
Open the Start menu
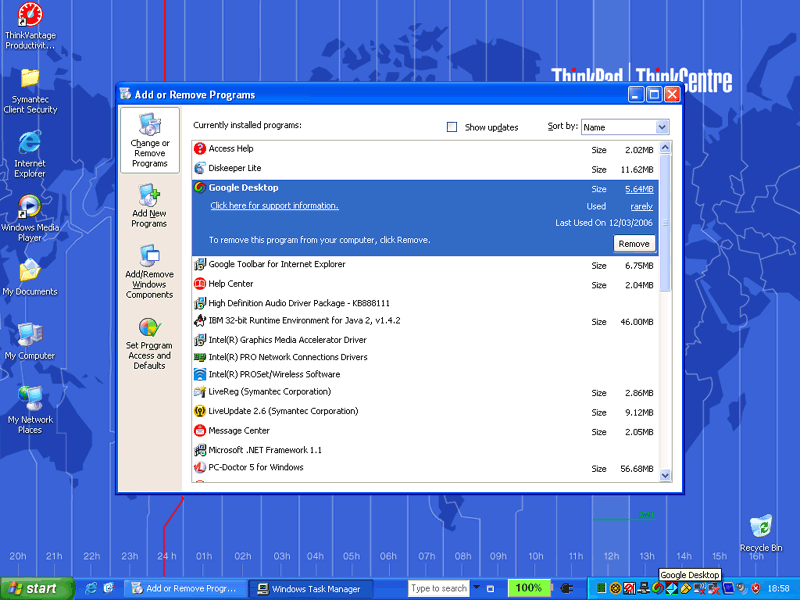click(x=35, y=588)
